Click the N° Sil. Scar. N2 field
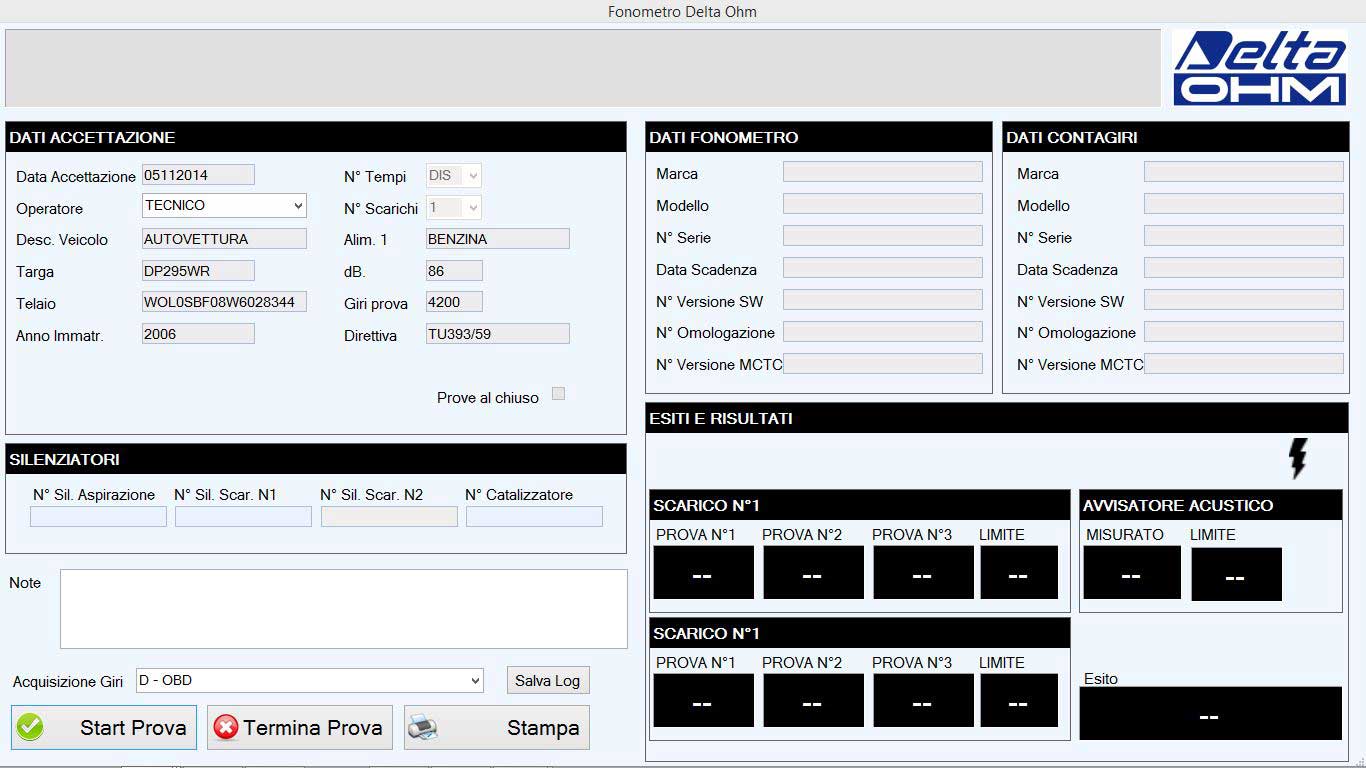The height and width of the screenshot is (768, 1366). click(x=389, y=517)
